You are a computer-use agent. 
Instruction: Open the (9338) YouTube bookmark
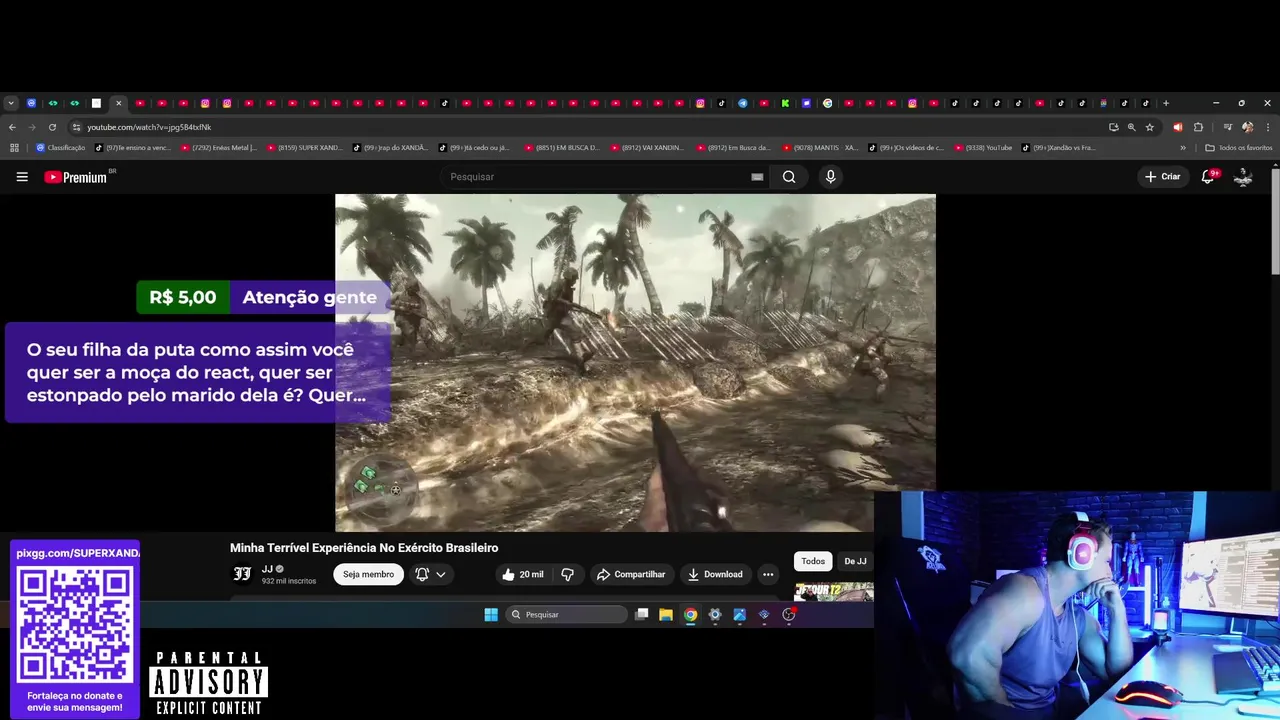click(983, 148)
